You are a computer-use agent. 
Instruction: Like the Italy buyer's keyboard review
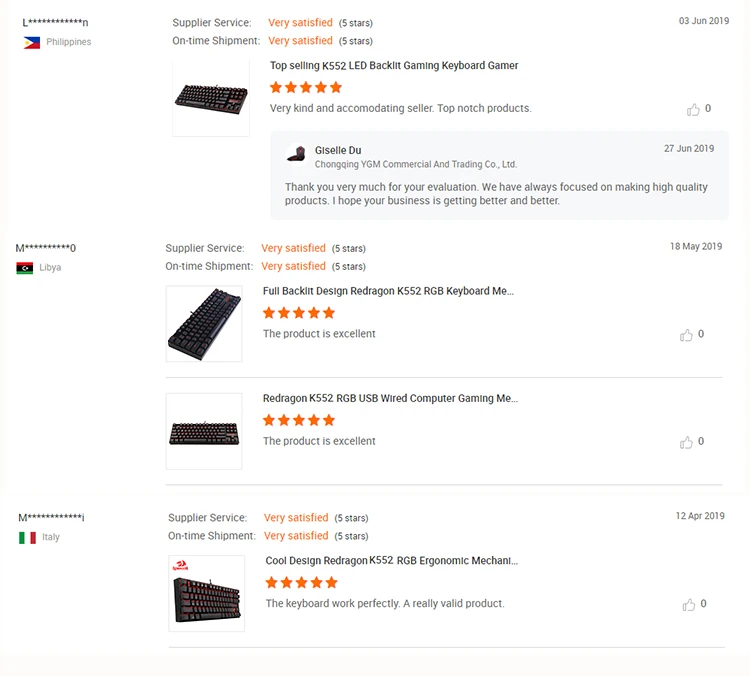tap(689, 605)
